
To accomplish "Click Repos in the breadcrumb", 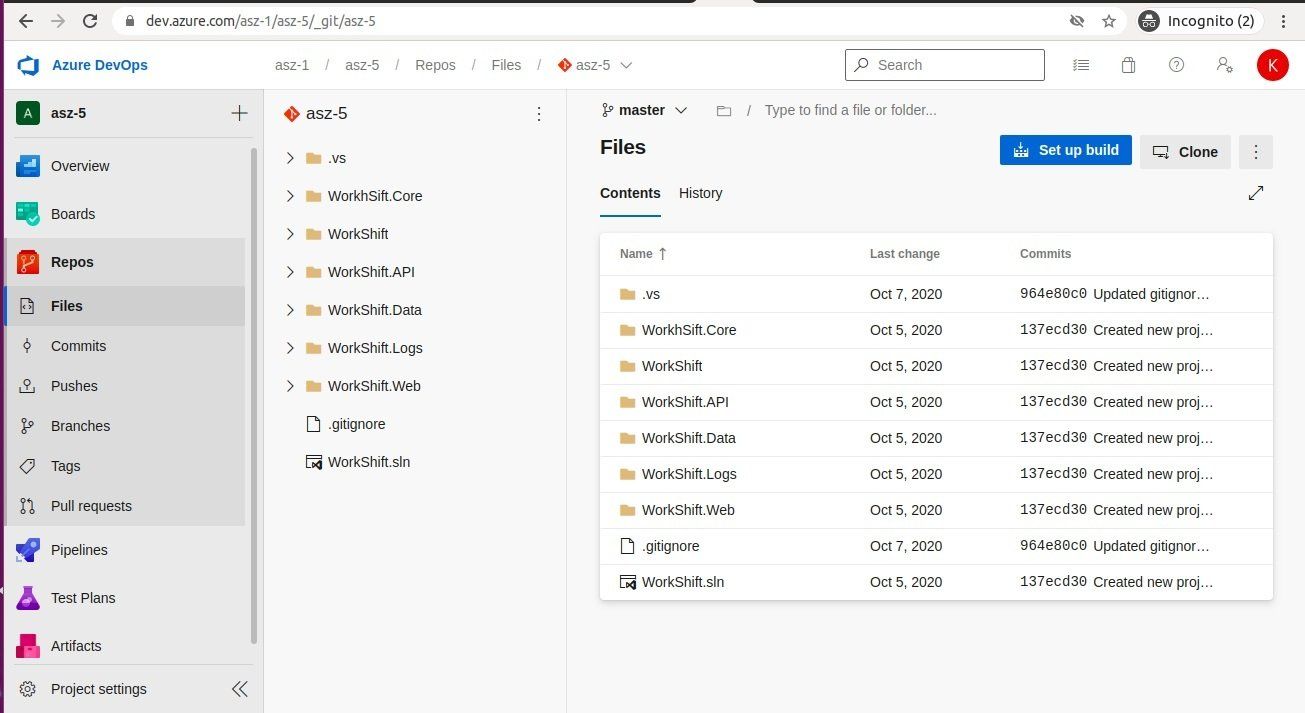I will point(435,65).
